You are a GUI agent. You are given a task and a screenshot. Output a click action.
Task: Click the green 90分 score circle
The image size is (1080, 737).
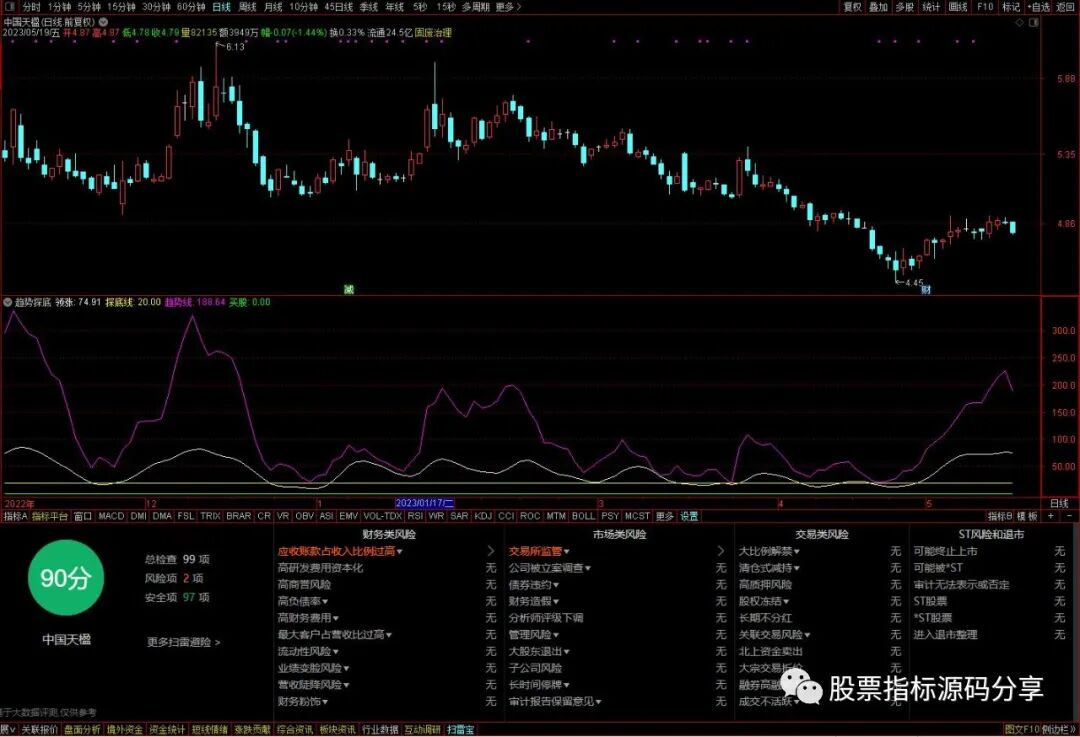[65, 578]
